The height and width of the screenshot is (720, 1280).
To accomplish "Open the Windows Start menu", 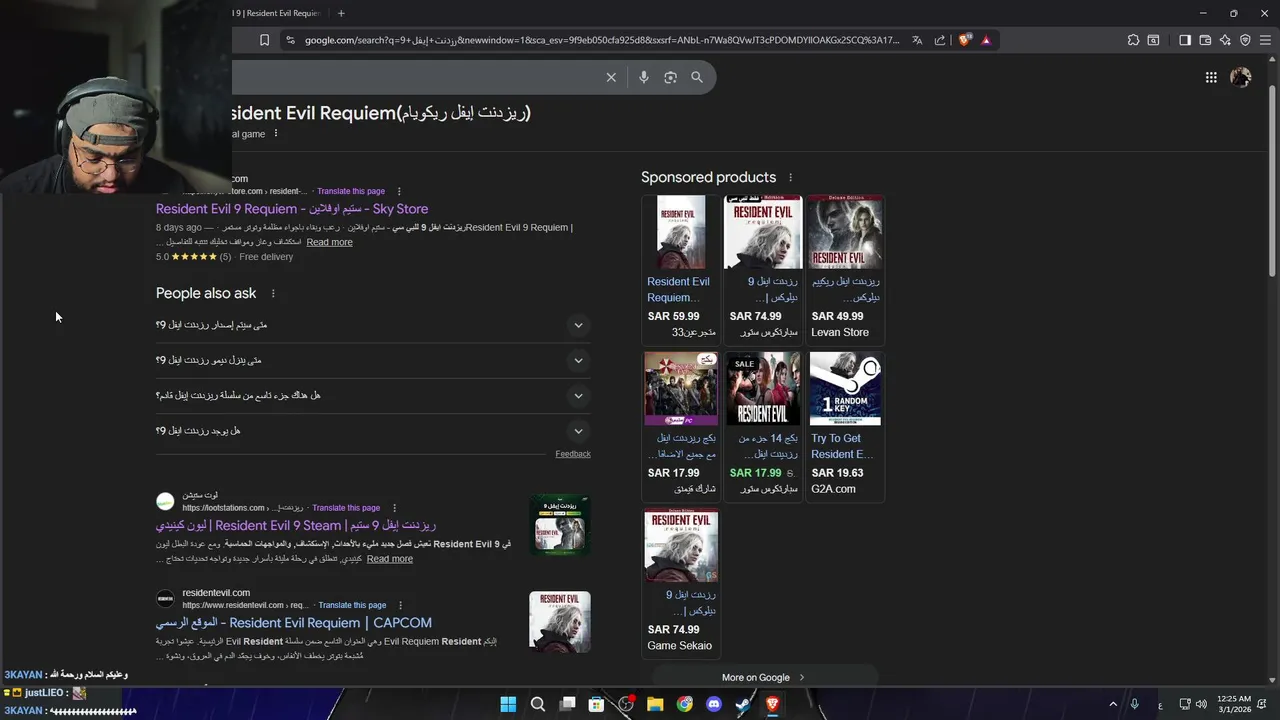I will point(508,704).
